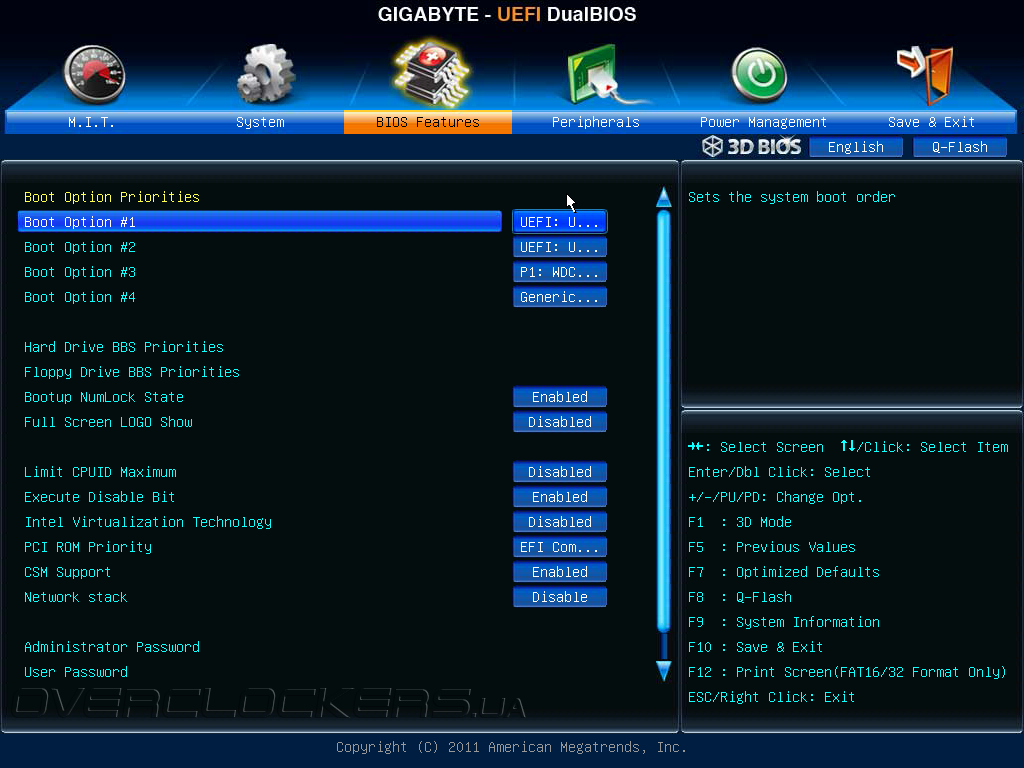Switch to the System tab

coord(260,122)
